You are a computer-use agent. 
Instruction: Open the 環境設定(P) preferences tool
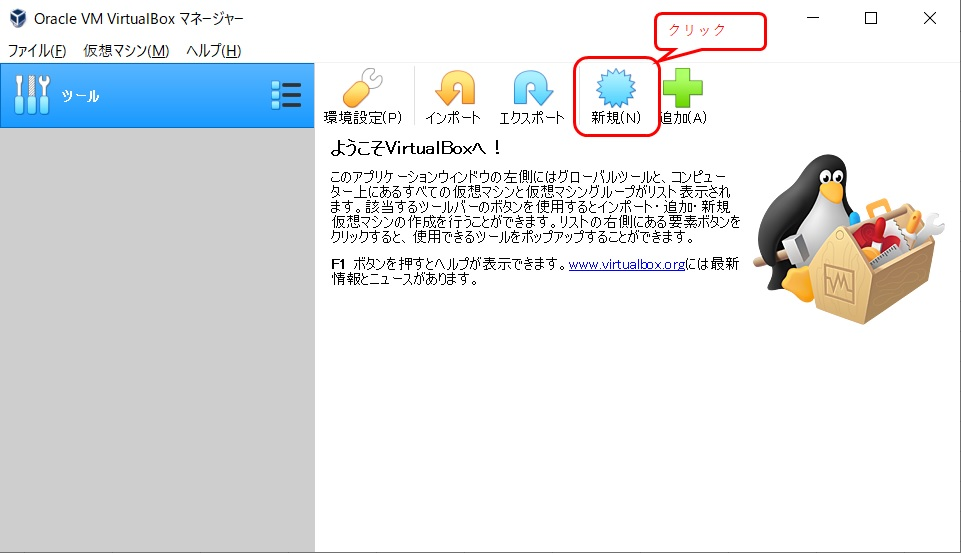coord(363,96)
